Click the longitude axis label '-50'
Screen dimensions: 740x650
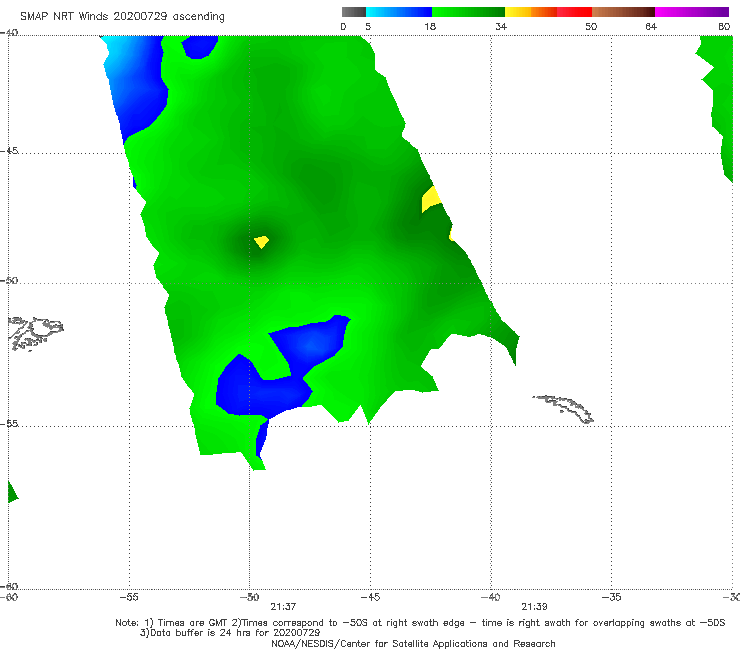click(249, 597)
